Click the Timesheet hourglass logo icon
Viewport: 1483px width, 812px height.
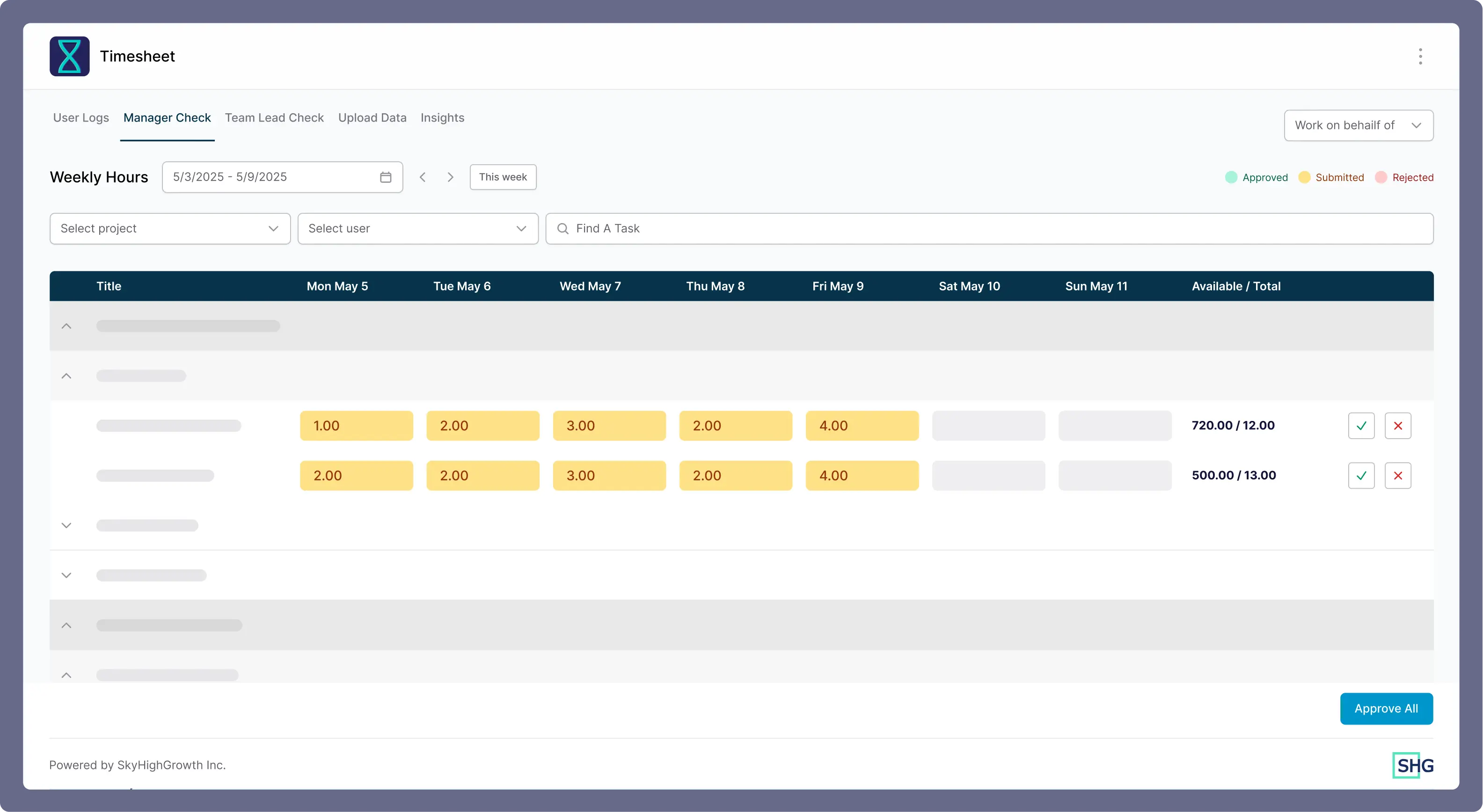(69, 57)
